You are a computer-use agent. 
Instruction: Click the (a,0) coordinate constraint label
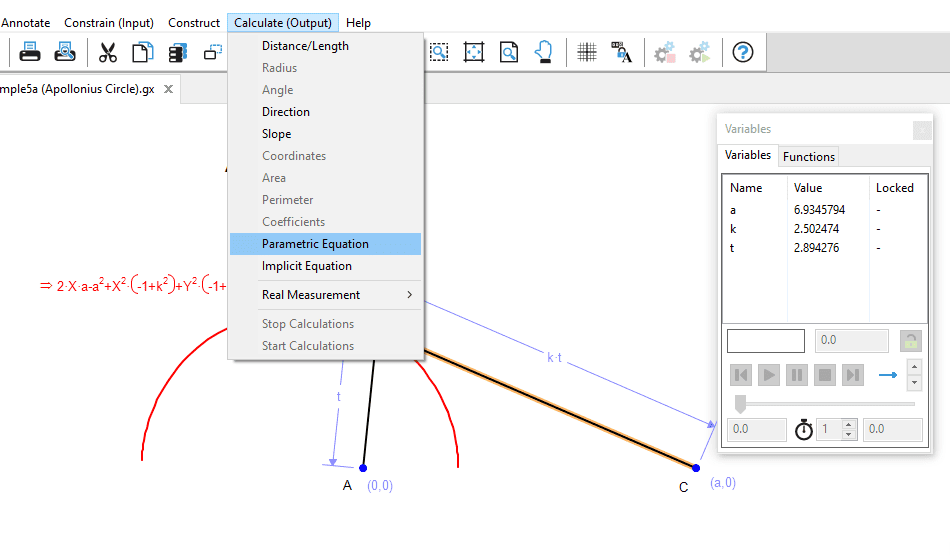[x=723, y=483]
